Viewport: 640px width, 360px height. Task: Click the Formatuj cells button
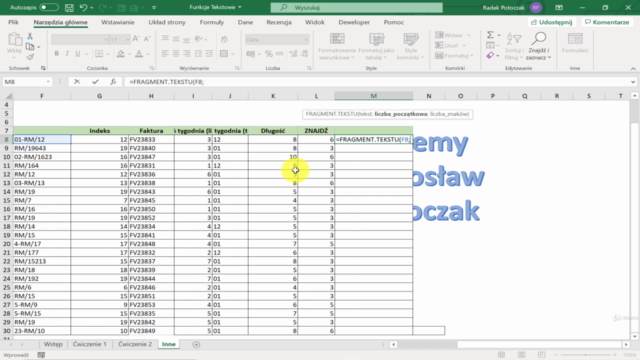454,56
